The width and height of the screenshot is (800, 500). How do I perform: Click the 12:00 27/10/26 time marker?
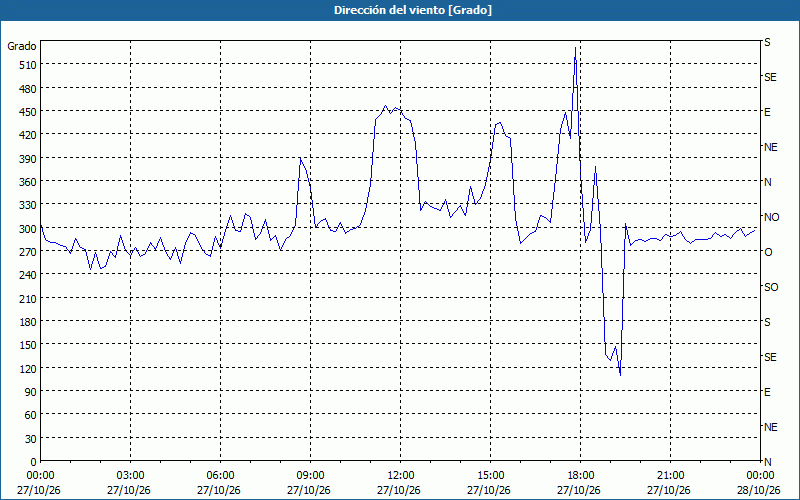tap(400, 483)
